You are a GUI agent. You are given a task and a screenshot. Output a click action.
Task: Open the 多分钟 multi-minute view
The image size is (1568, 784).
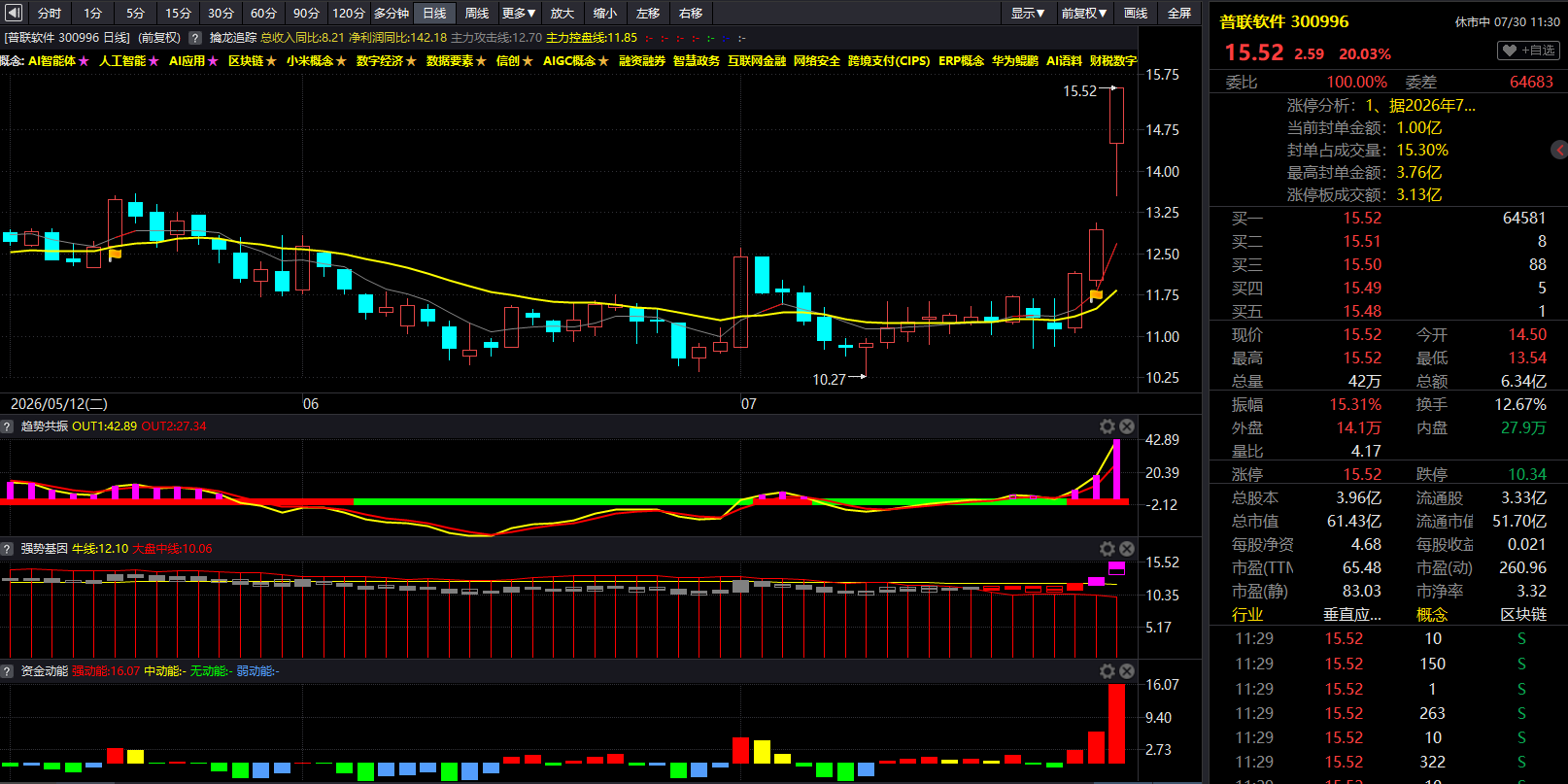coord(392,13)
